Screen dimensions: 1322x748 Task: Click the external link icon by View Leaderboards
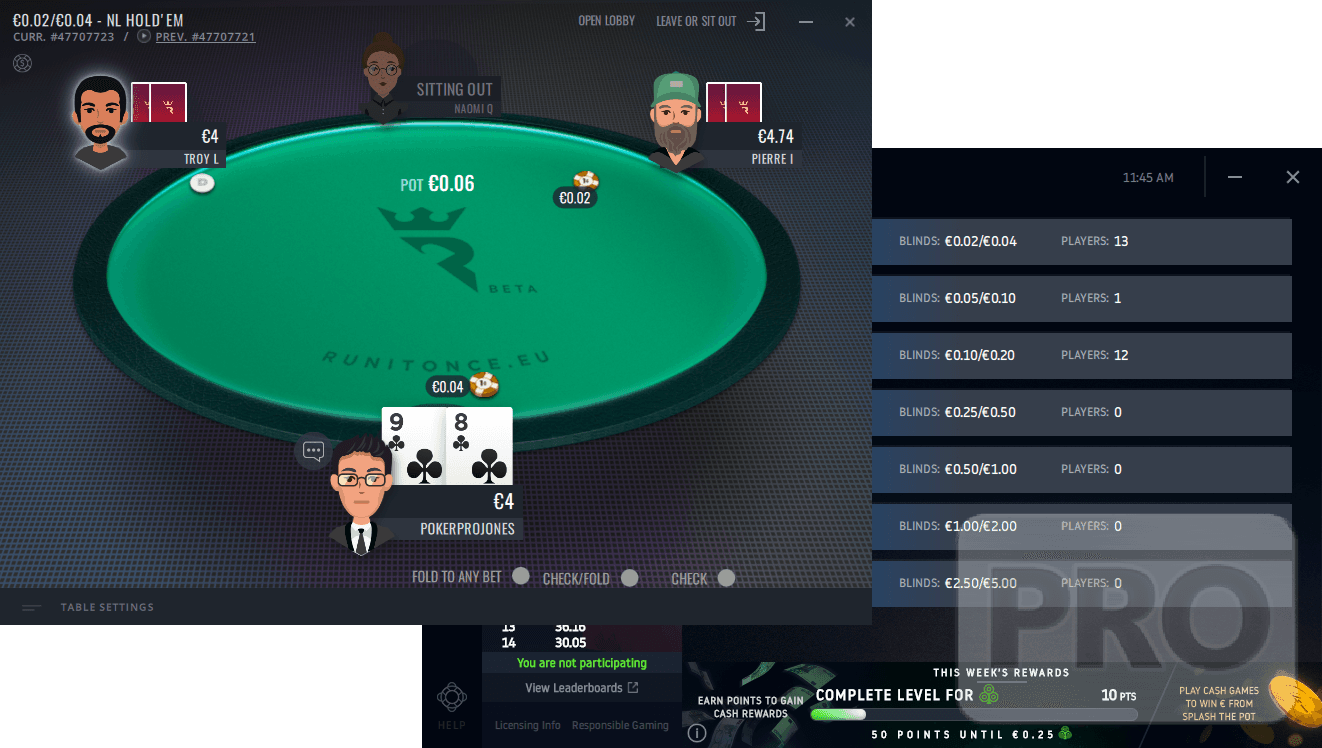632,688
